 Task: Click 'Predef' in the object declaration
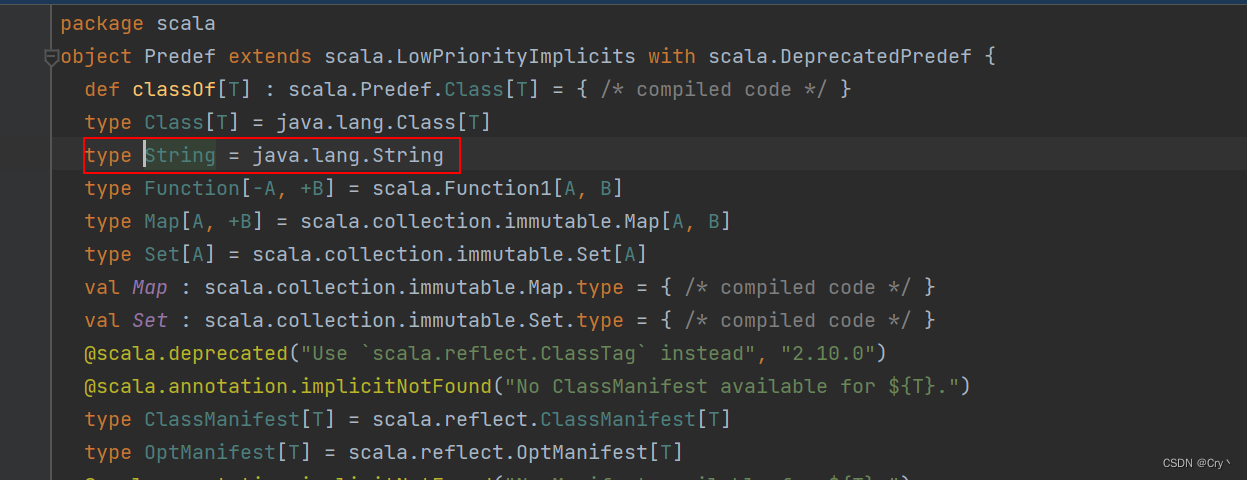(180, 56)
